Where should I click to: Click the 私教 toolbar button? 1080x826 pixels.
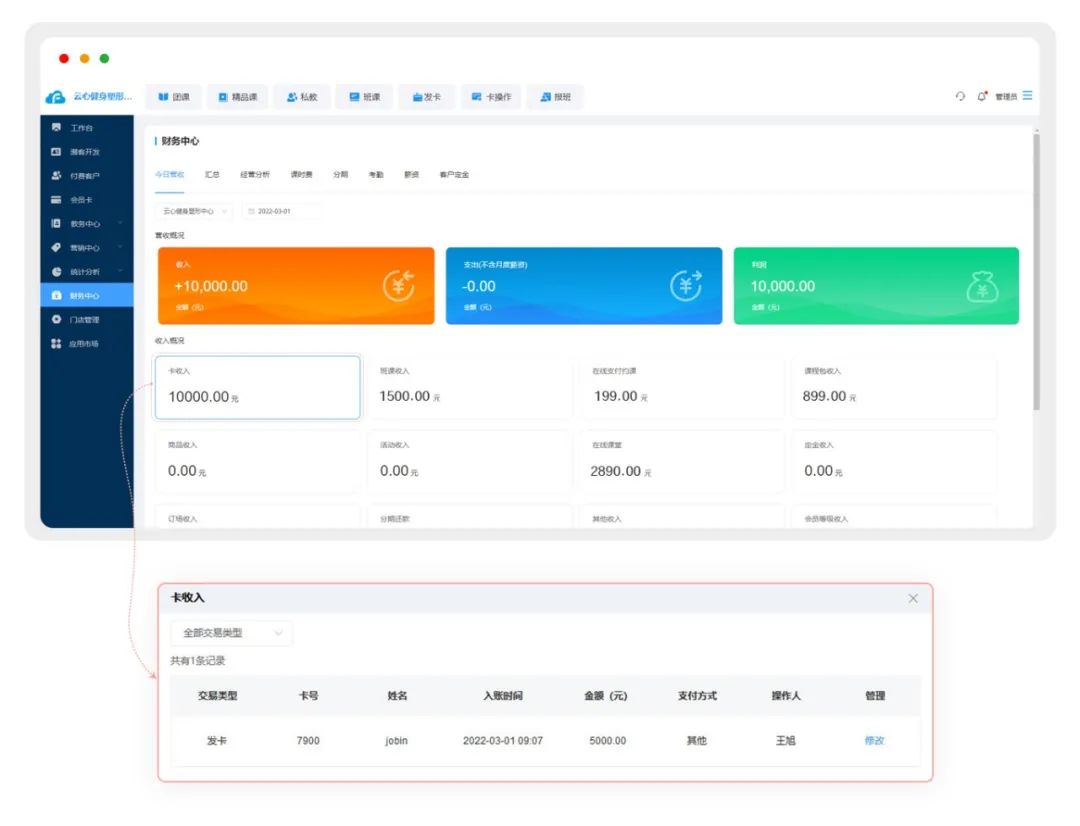302,97
